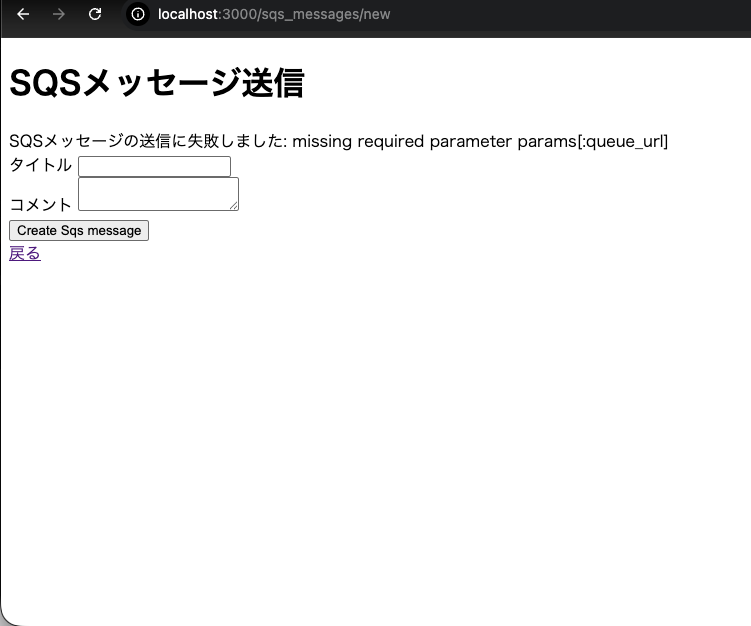This screenshot has width=751, height=626.
Task: Click the Create Sqs message button
Action: pos(79,230)
